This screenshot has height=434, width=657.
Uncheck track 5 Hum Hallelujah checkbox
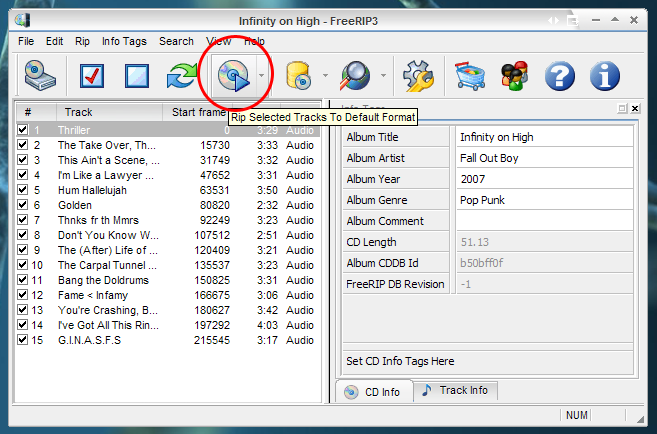point(23,190)
